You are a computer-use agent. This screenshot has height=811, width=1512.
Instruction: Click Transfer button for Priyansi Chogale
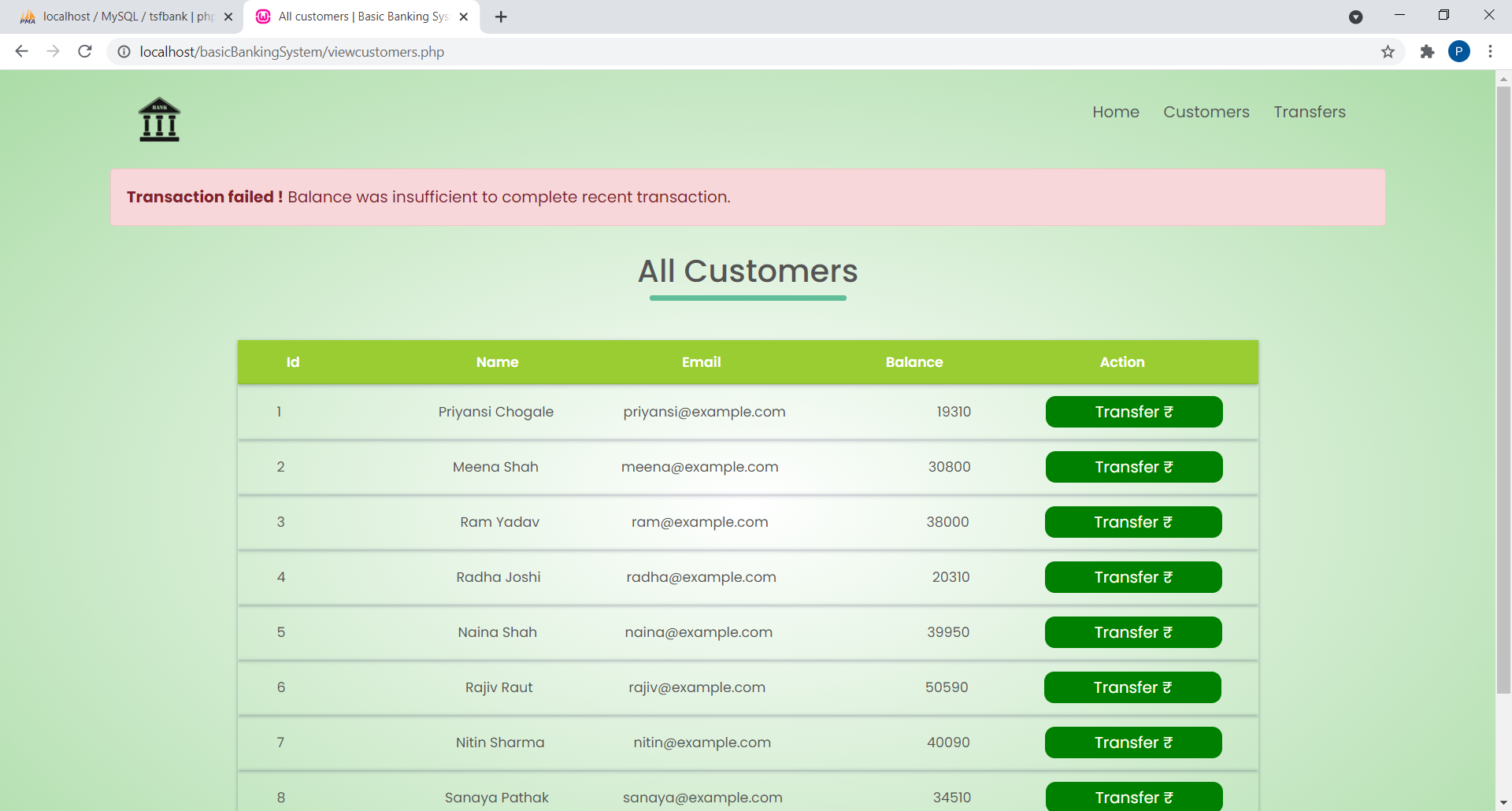pyautogui.click(x=1133, y=411)
